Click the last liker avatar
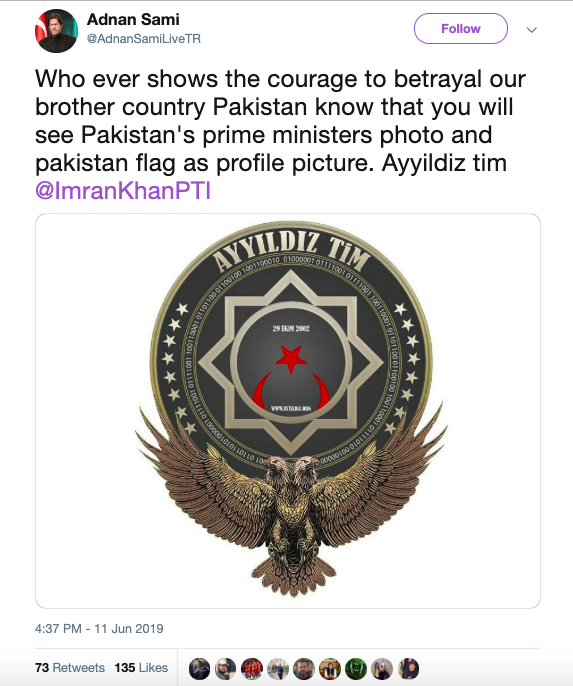This screenshot has height=686, width=573. [409, 668]
